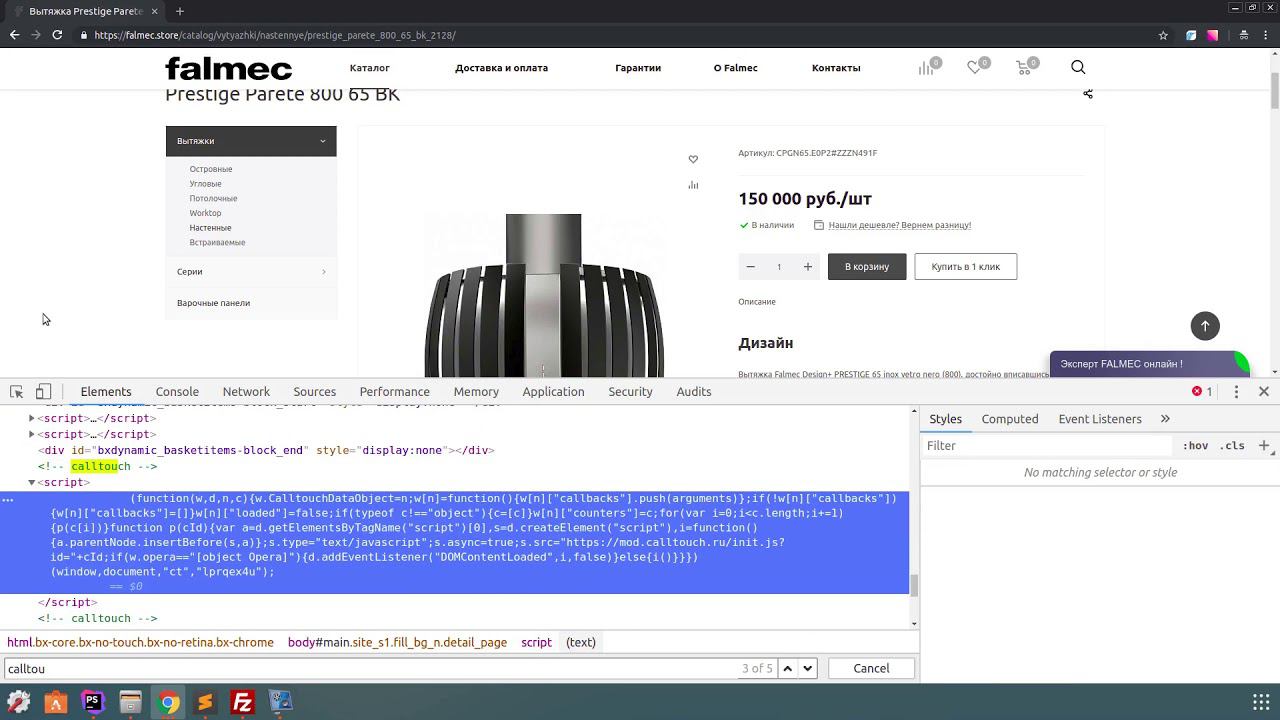Screen dimensions: 1280x720
Task: Switch to the Console tab
Action: pos(177,391)
